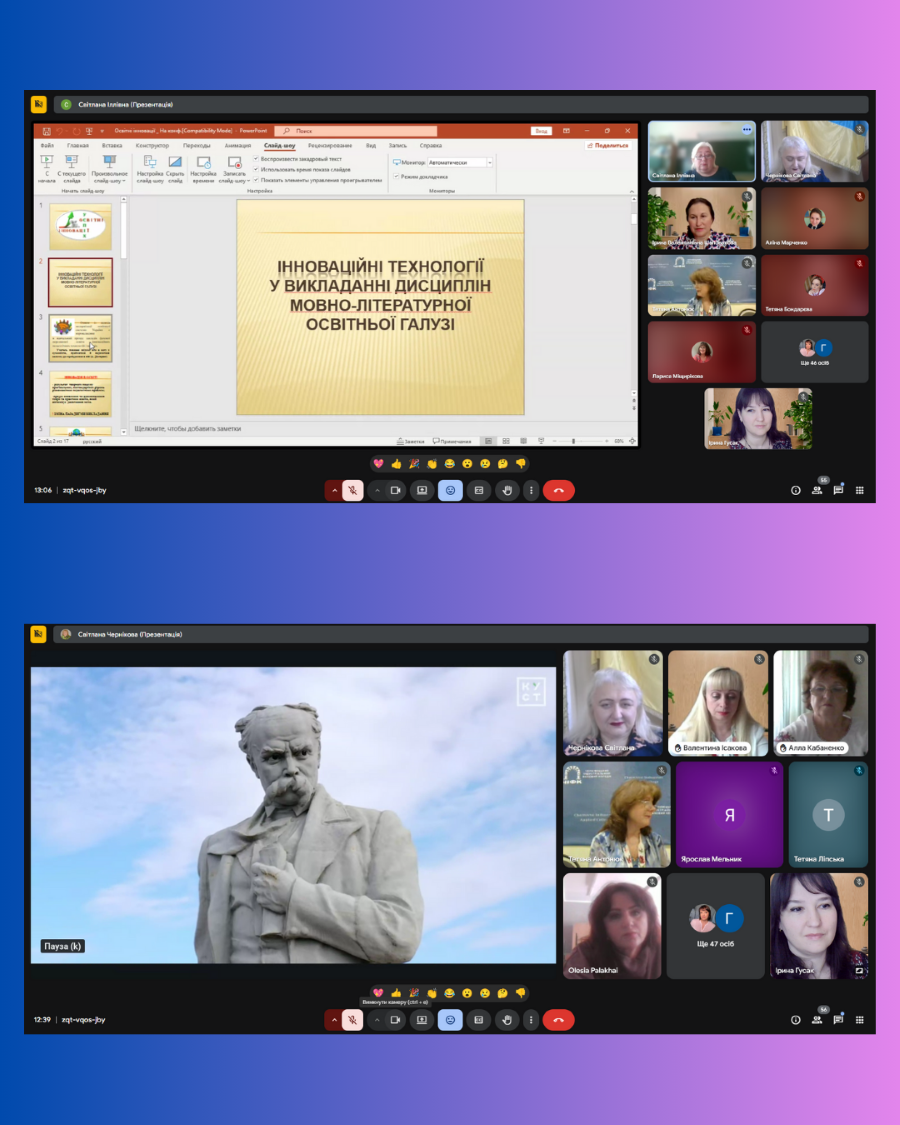This screenshot has width=900, height=1125.
Task: Click the 'Поделиться' button in PowerPoint
Action: [608, 145]
